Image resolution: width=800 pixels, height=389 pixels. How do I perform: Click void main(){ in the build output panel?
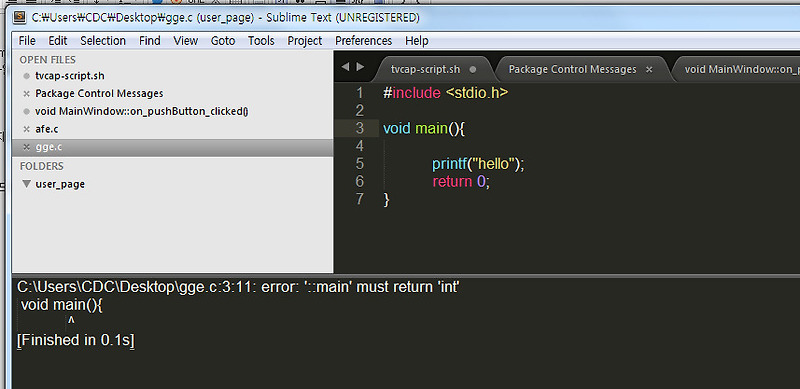coord(62,305)
